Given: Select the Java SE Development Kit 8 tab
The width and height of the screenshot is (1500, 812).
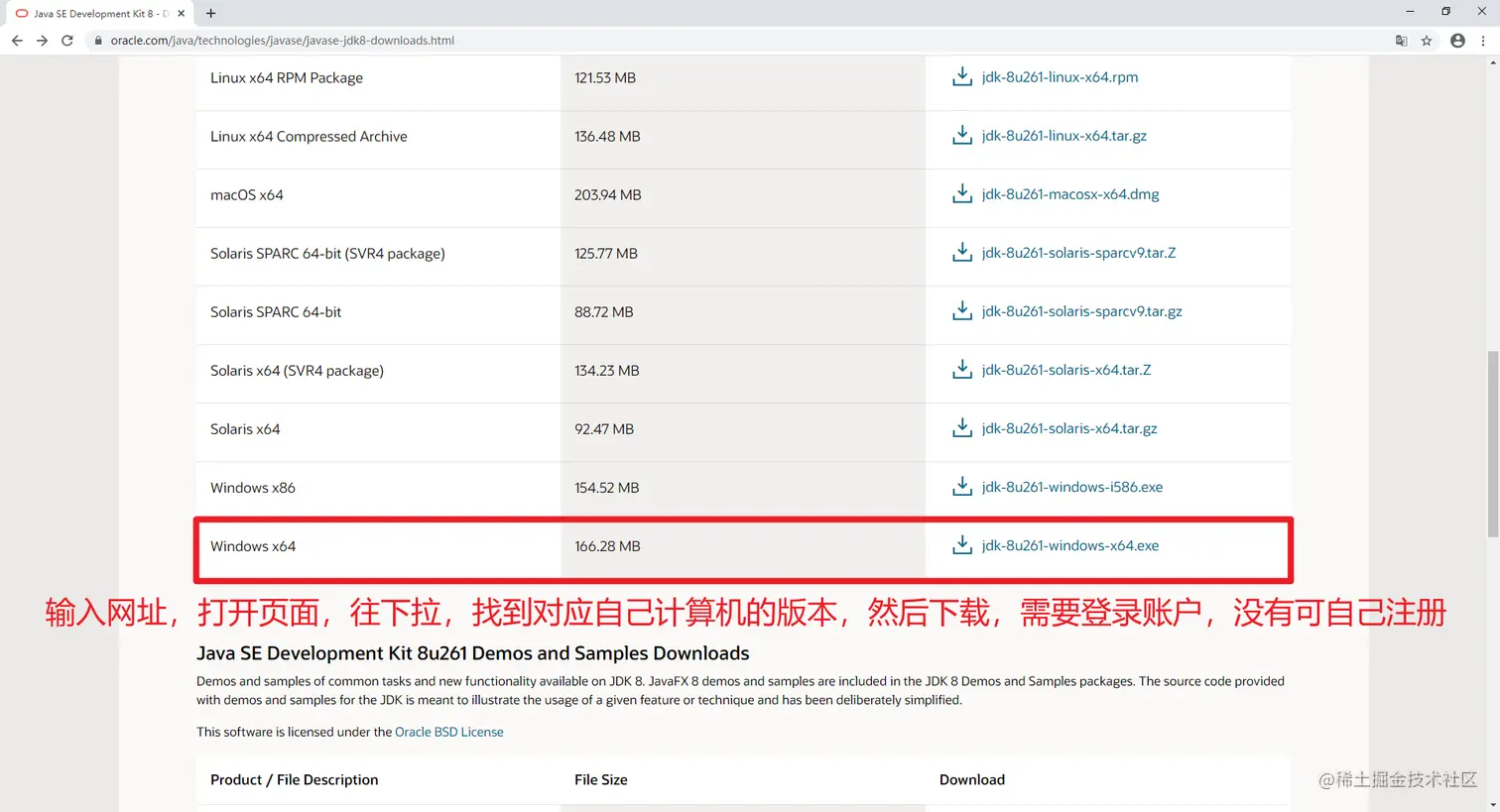Looking at the screenshot, I should point(99,14).
